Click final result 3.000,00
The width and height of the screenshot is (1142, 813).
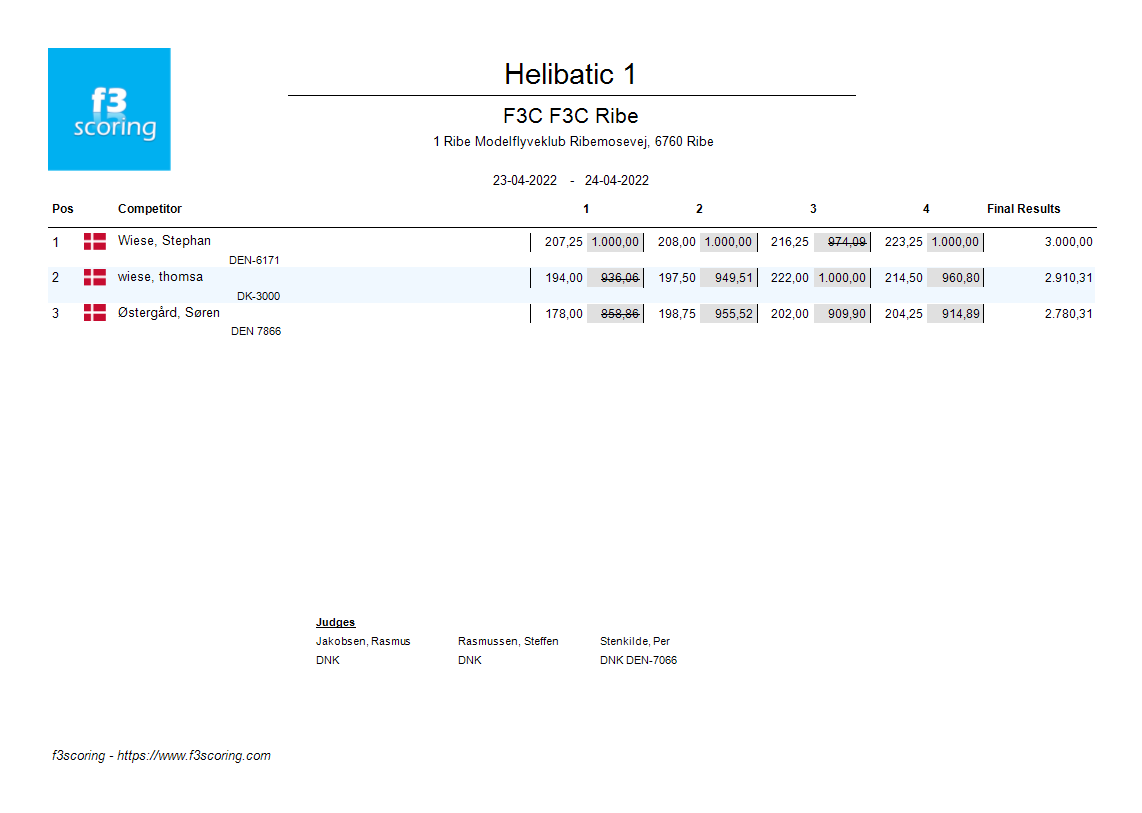pos(1068,242)
